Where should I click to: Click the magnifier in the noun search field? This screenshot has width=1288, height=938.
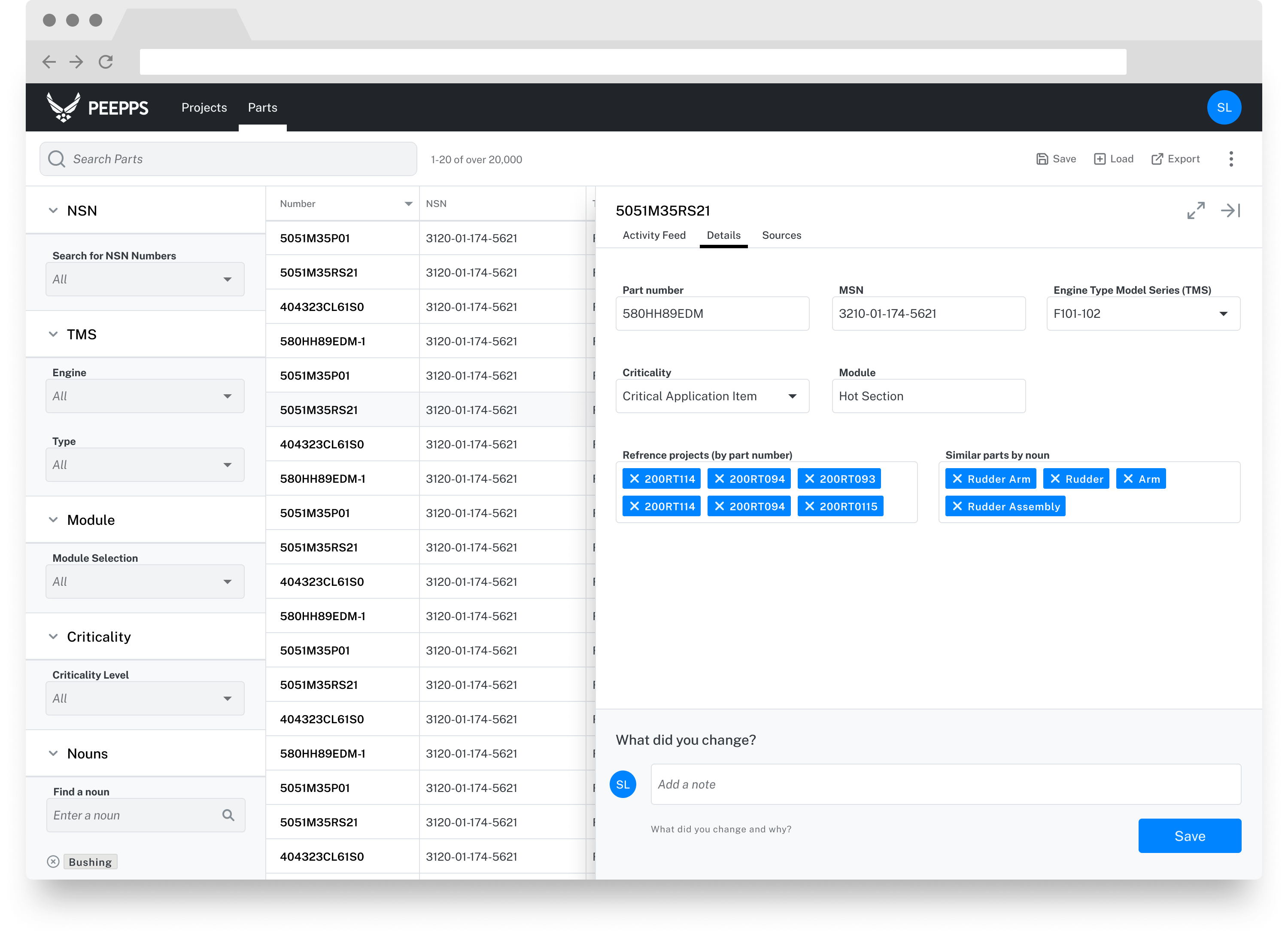(228, 815)
